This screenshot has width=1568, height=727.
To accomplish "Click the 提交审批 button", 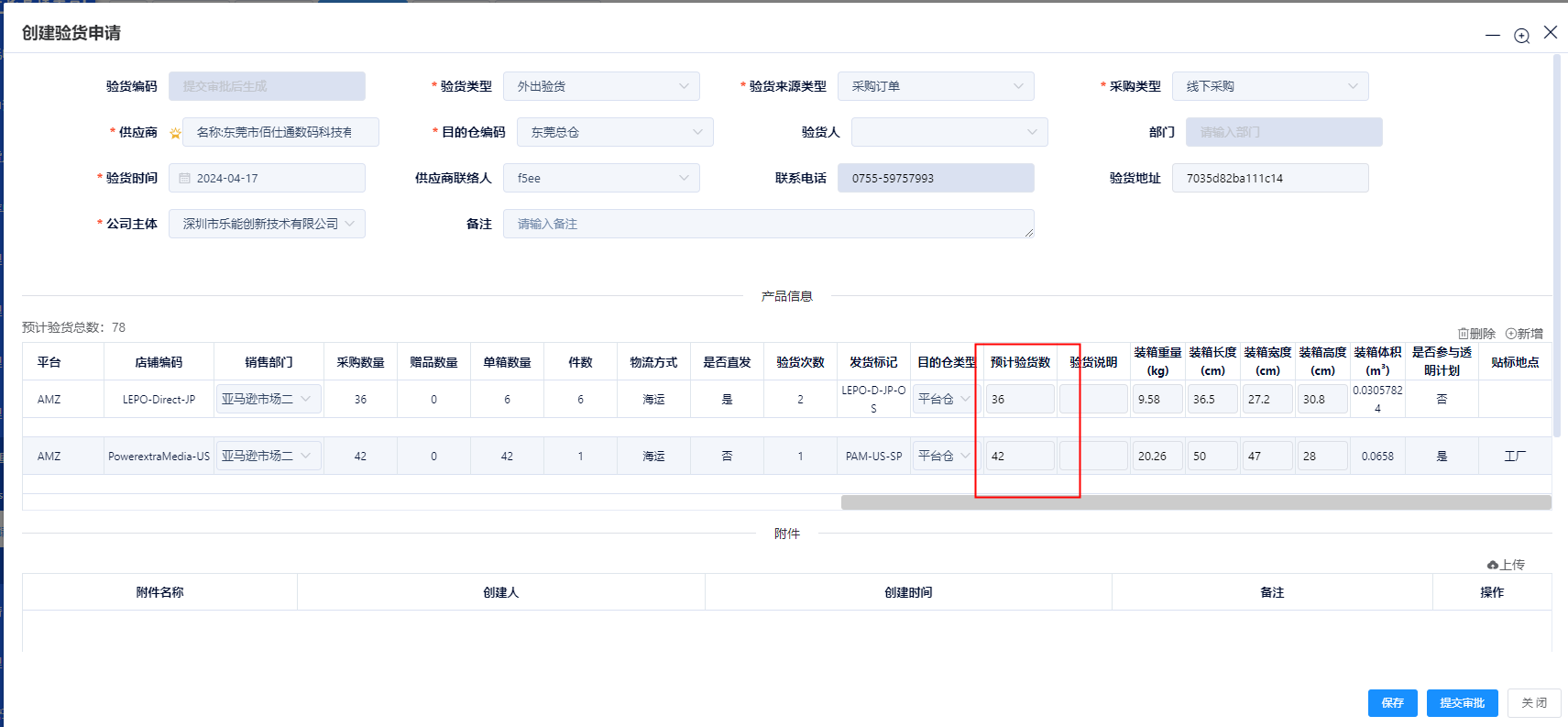I will [1462, 703].
